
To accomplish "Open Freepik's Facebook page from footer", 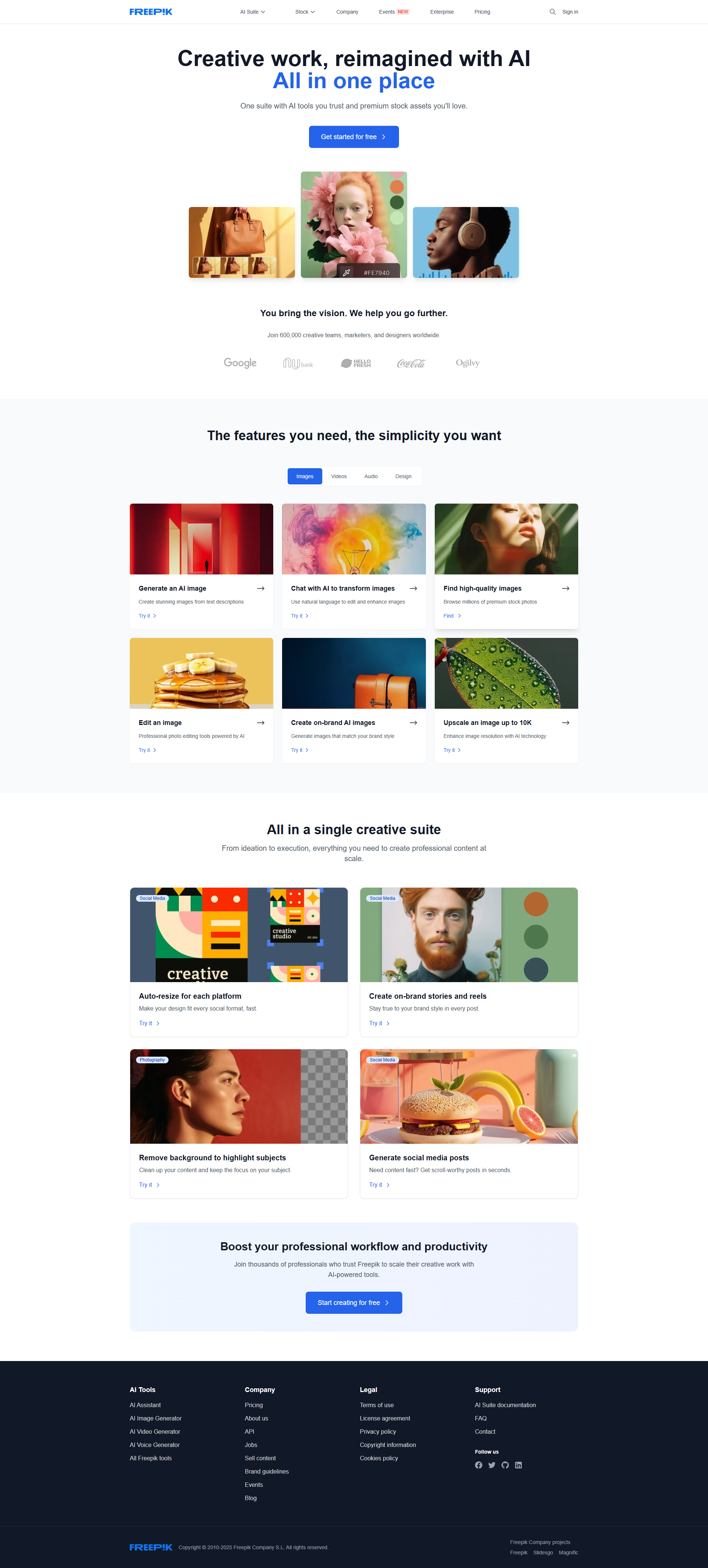I will tap(479, 1465).
